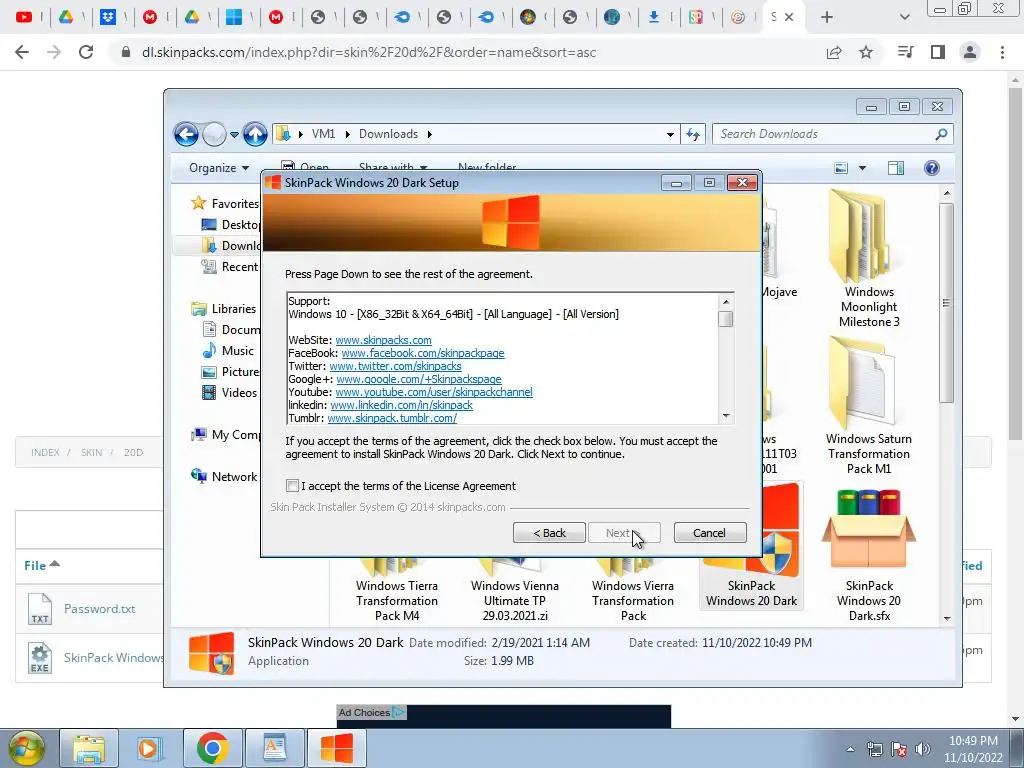Open the Facebook skinpackpage link

[423, 353]
